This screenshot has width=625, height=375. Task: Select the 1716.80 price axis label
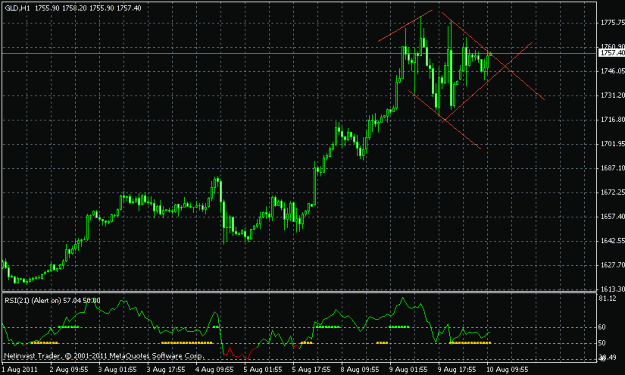(613, 120)
